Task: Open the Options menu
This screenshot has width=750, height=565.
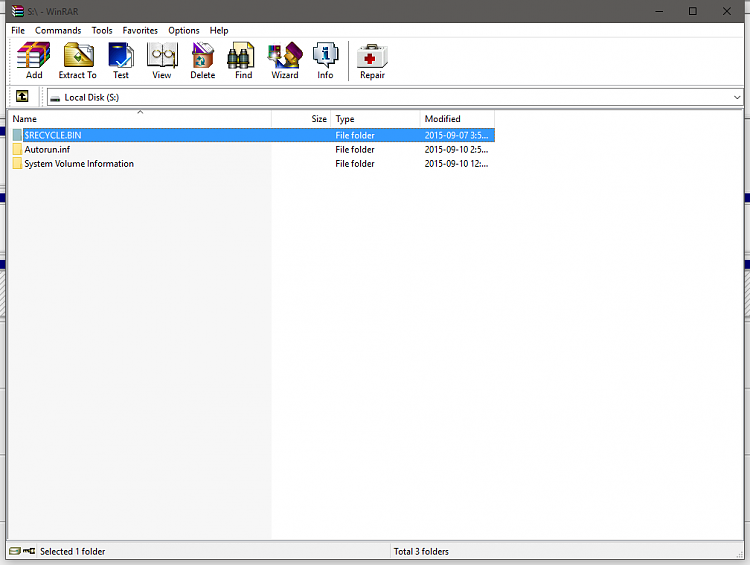Action: pos(184,31)
